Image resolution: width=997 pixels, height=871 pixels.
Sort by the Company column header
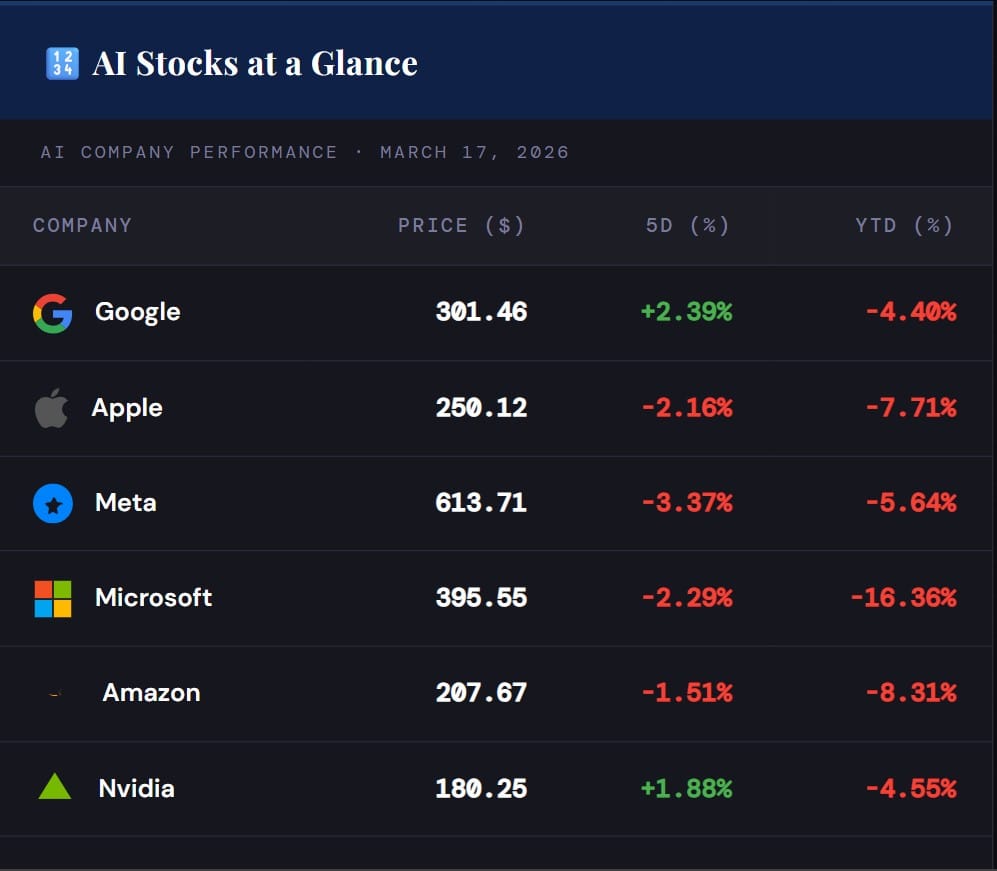point(82,225)
